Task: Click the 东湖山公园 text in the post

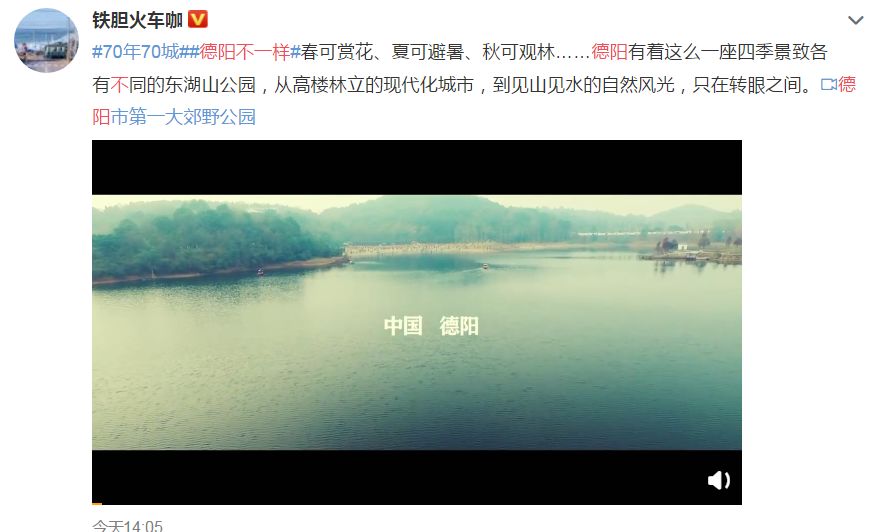Action: point(210,84)
